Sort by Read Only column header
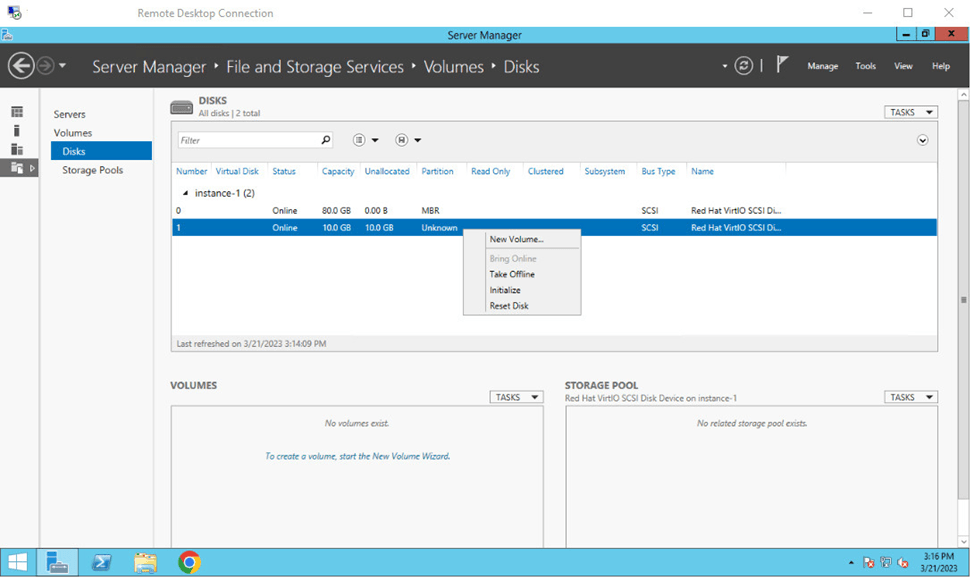974x581 pixels. pos(490,172)
